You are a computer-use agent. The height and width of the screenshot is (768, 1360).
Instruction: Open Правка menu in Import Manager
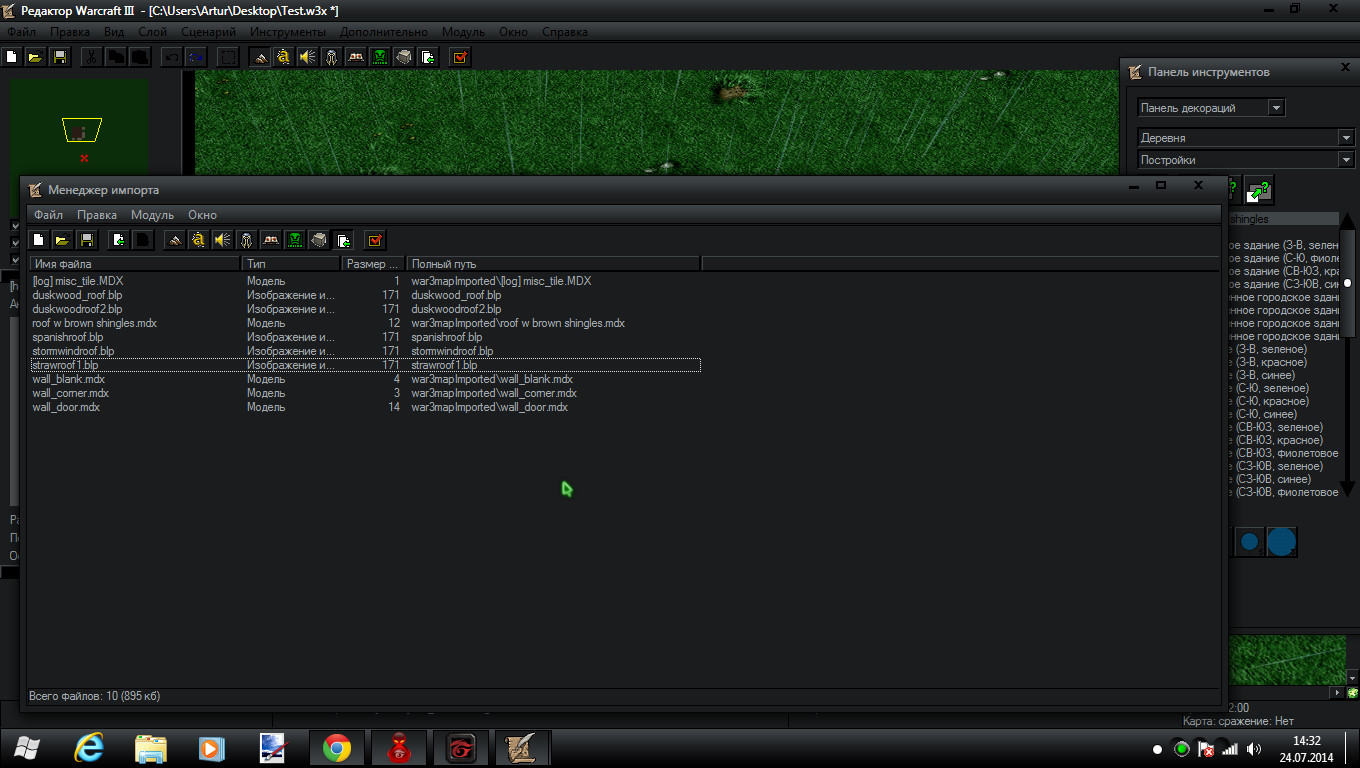tap(97, 215)
